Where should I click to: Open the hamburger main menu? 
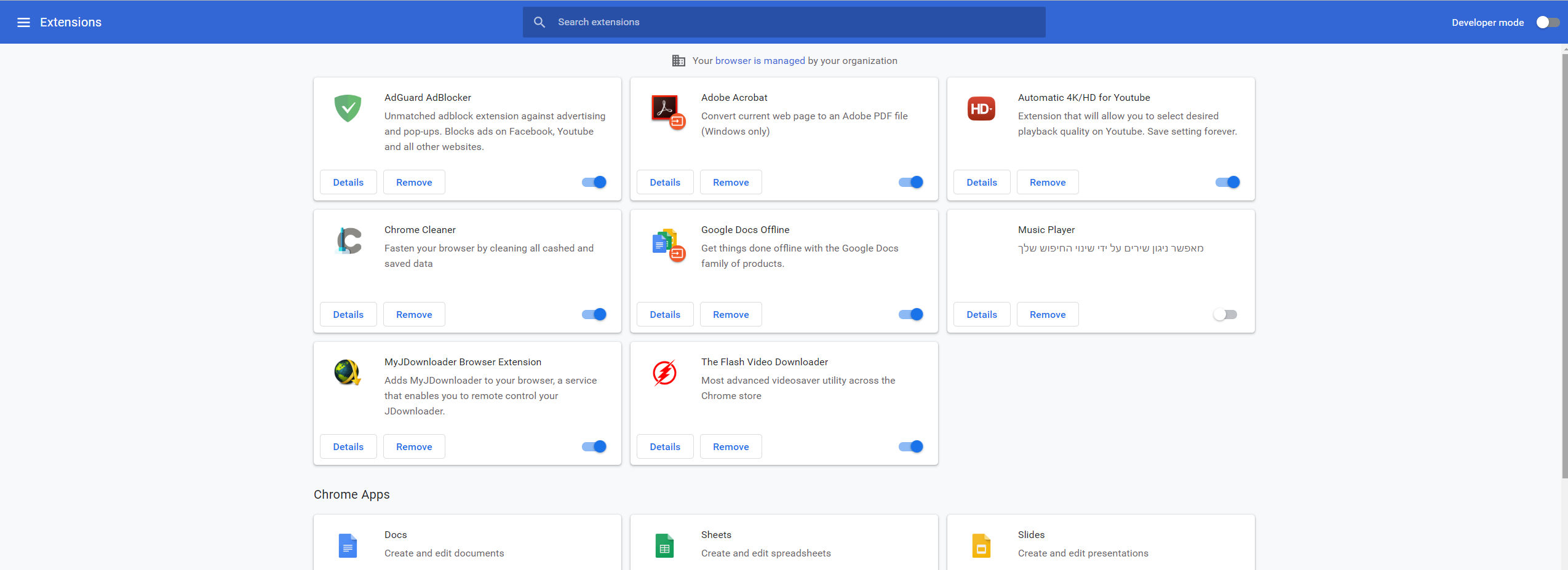[x=23, y=22]
